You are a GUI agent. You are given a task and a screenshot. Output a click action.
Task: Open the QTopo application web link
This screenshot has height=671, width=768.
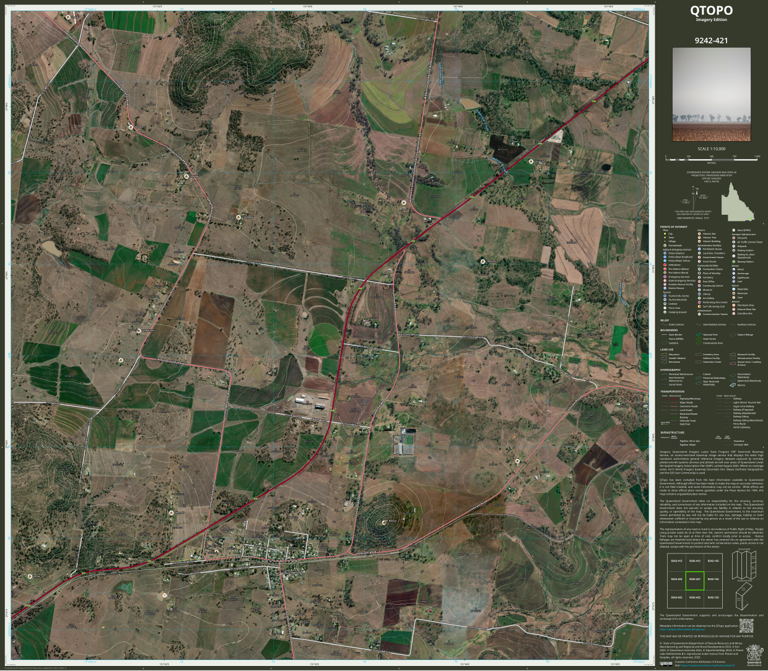682,629
